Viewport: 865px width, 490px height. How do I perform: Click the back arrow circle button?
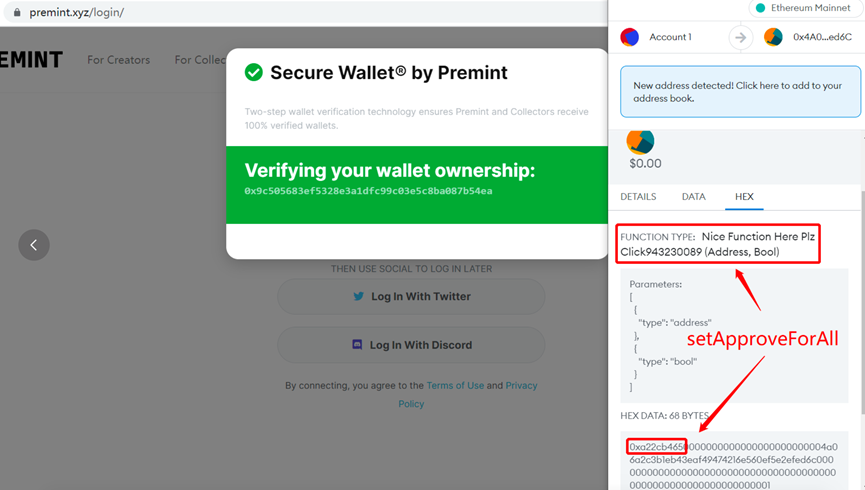tap(34, 245)
